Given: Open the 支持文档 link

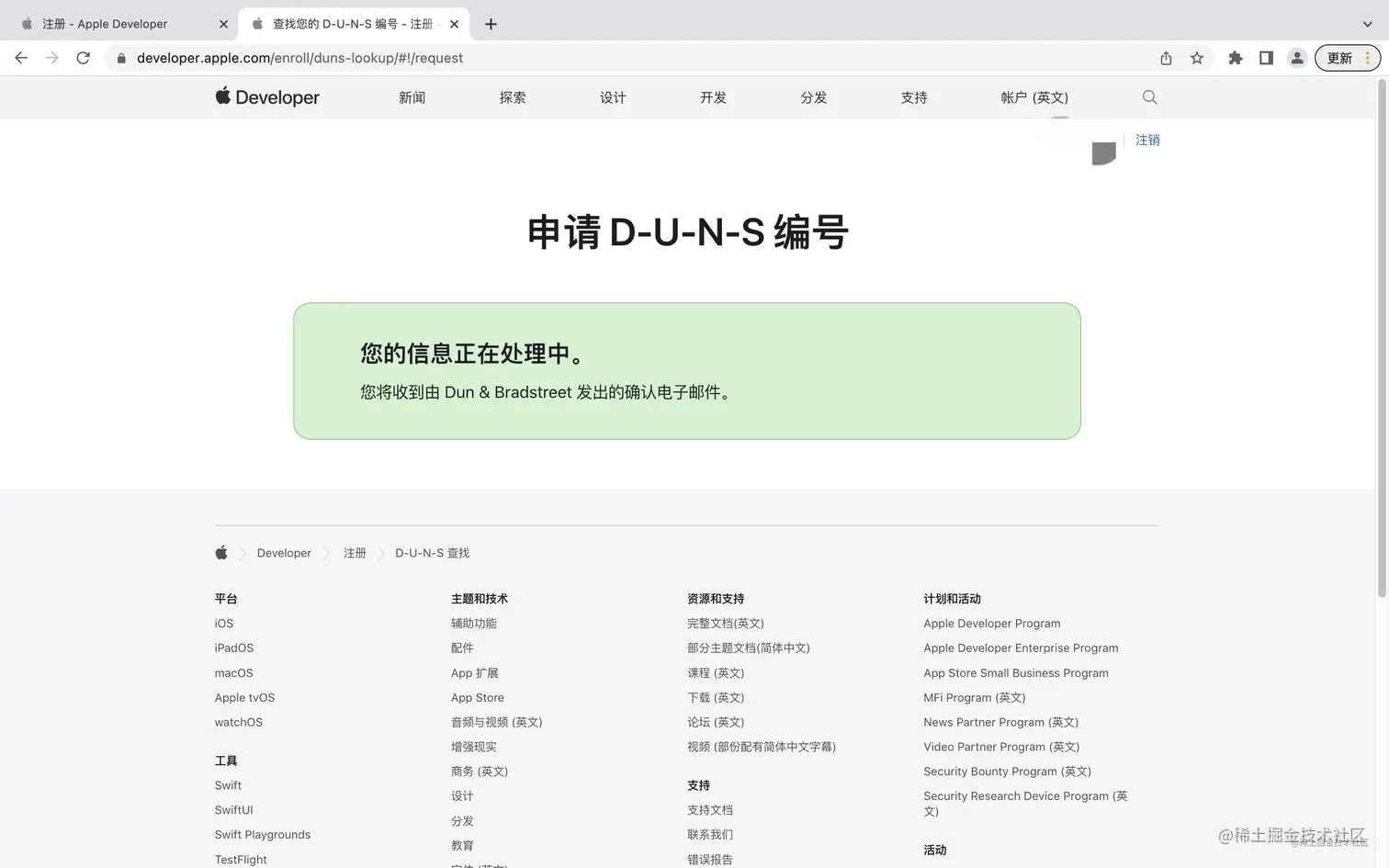Looking at the screenshot, I should pyautogui.click(x=710, y=810).
